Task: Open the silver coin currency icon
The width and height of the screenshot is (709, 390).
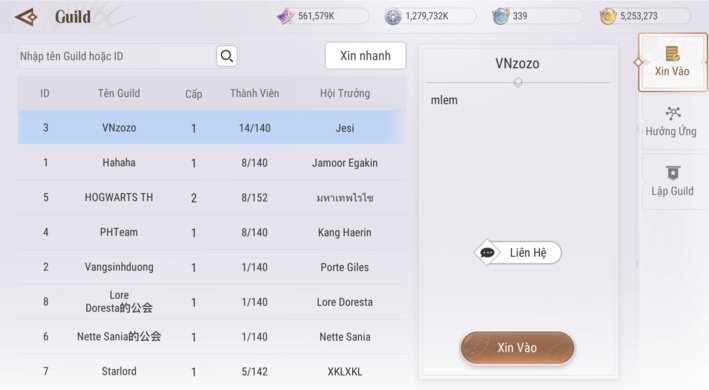Action: [x=393, y=16]
